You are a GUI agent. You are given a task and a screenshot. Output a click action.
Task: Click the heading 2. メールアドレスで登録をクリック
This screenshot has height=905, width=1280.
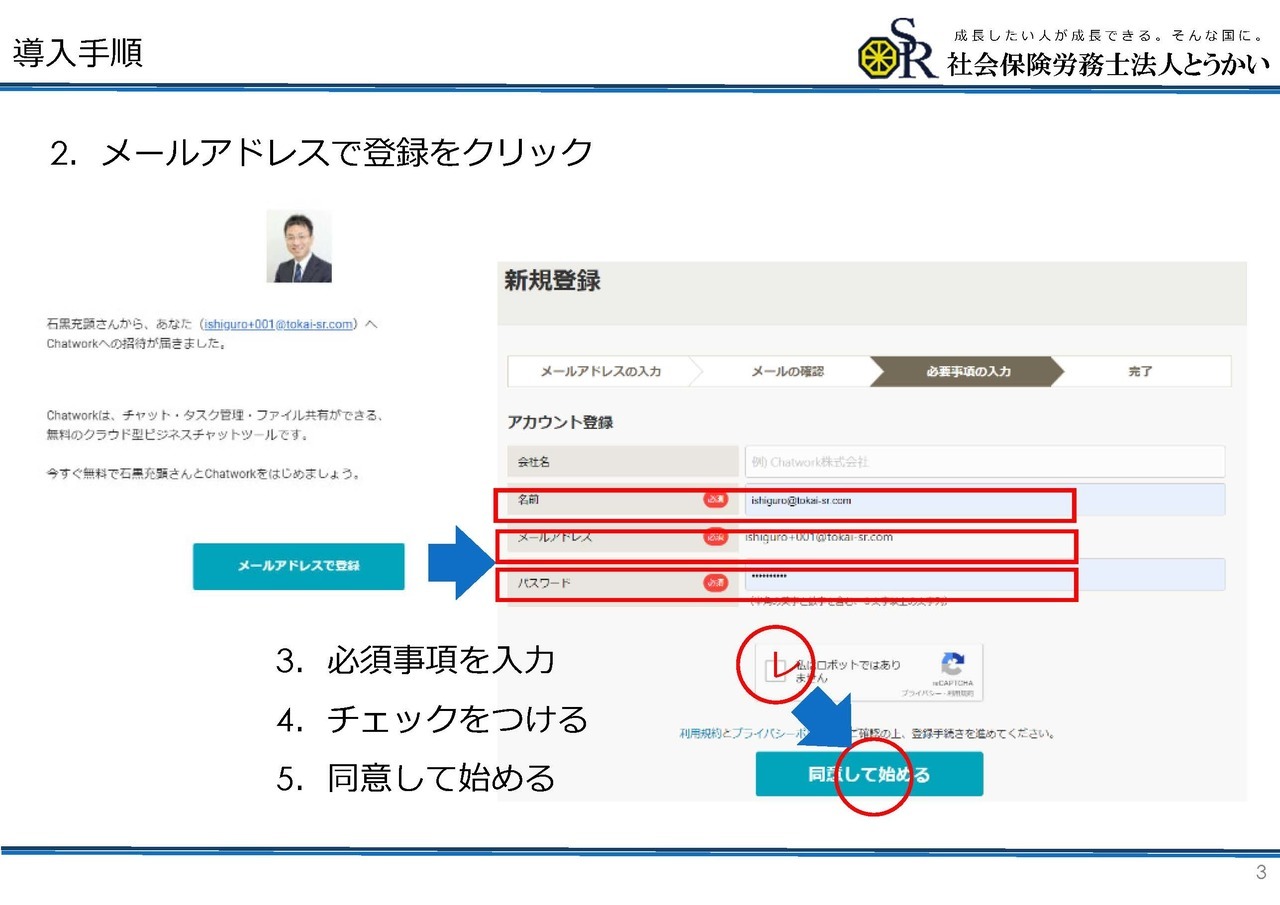click(x=322, y=152)
